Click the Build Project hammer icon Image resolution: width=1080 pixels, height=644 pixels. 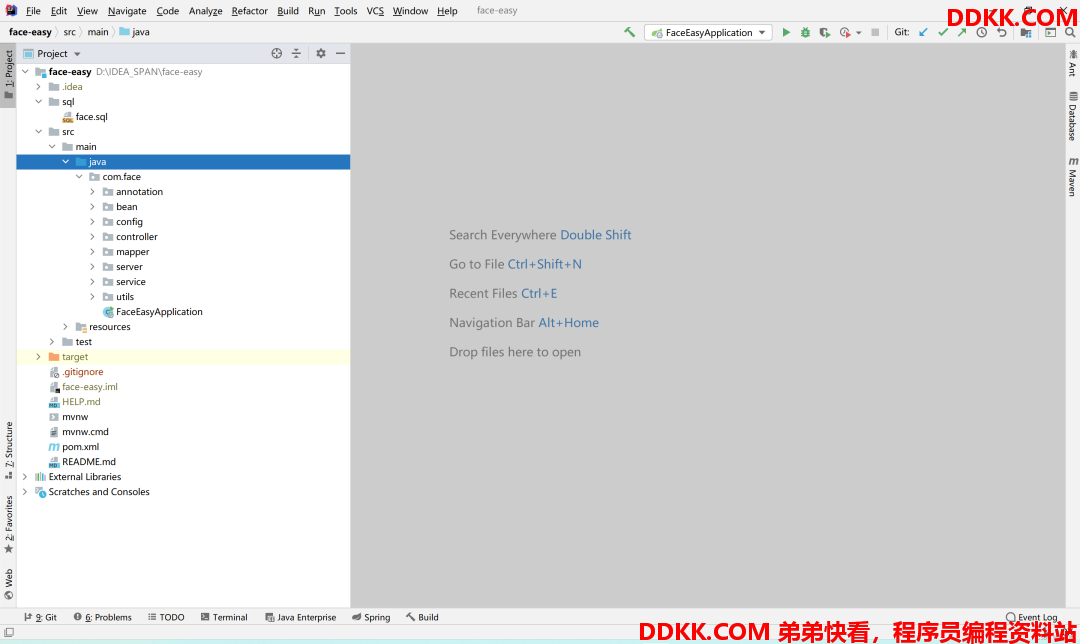pos(629,32)
